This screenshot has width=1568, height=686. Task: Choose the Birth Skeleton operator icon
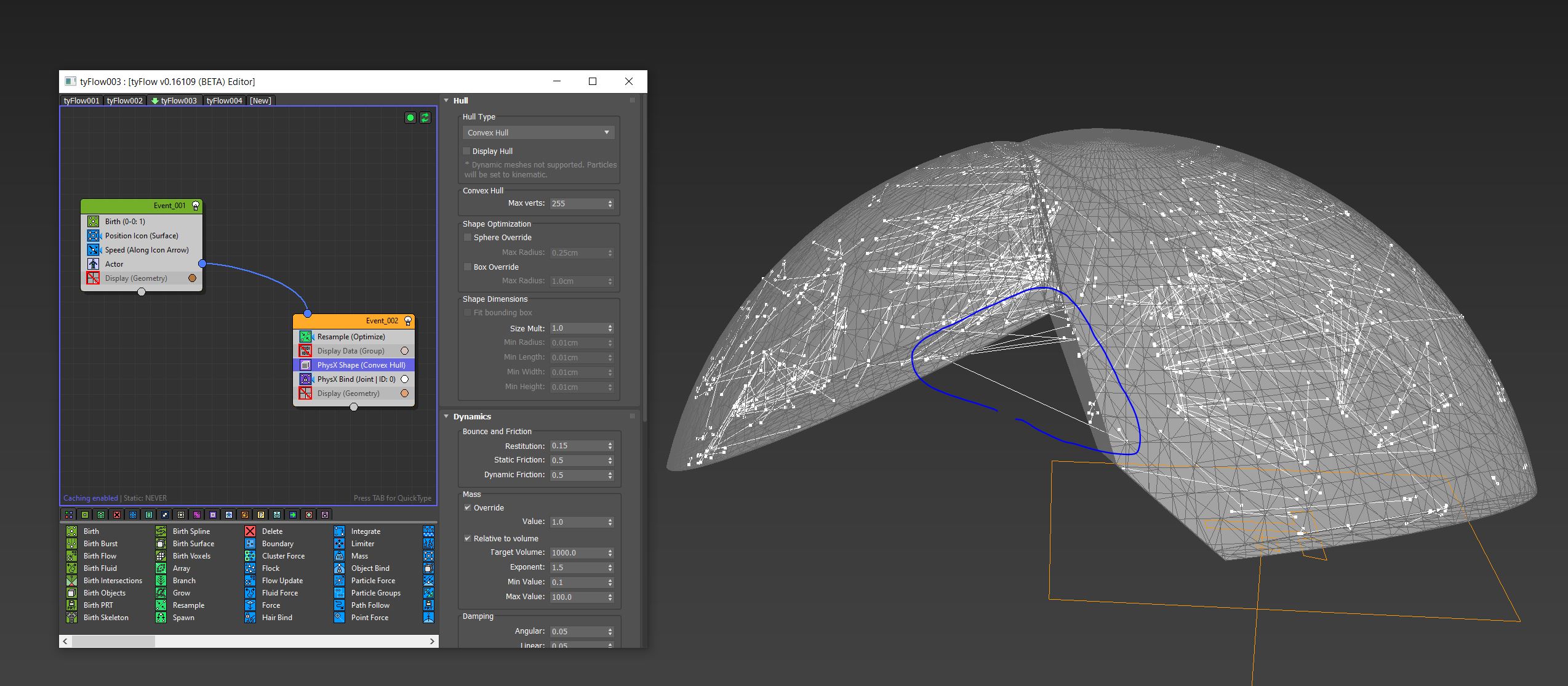[72, 617]
